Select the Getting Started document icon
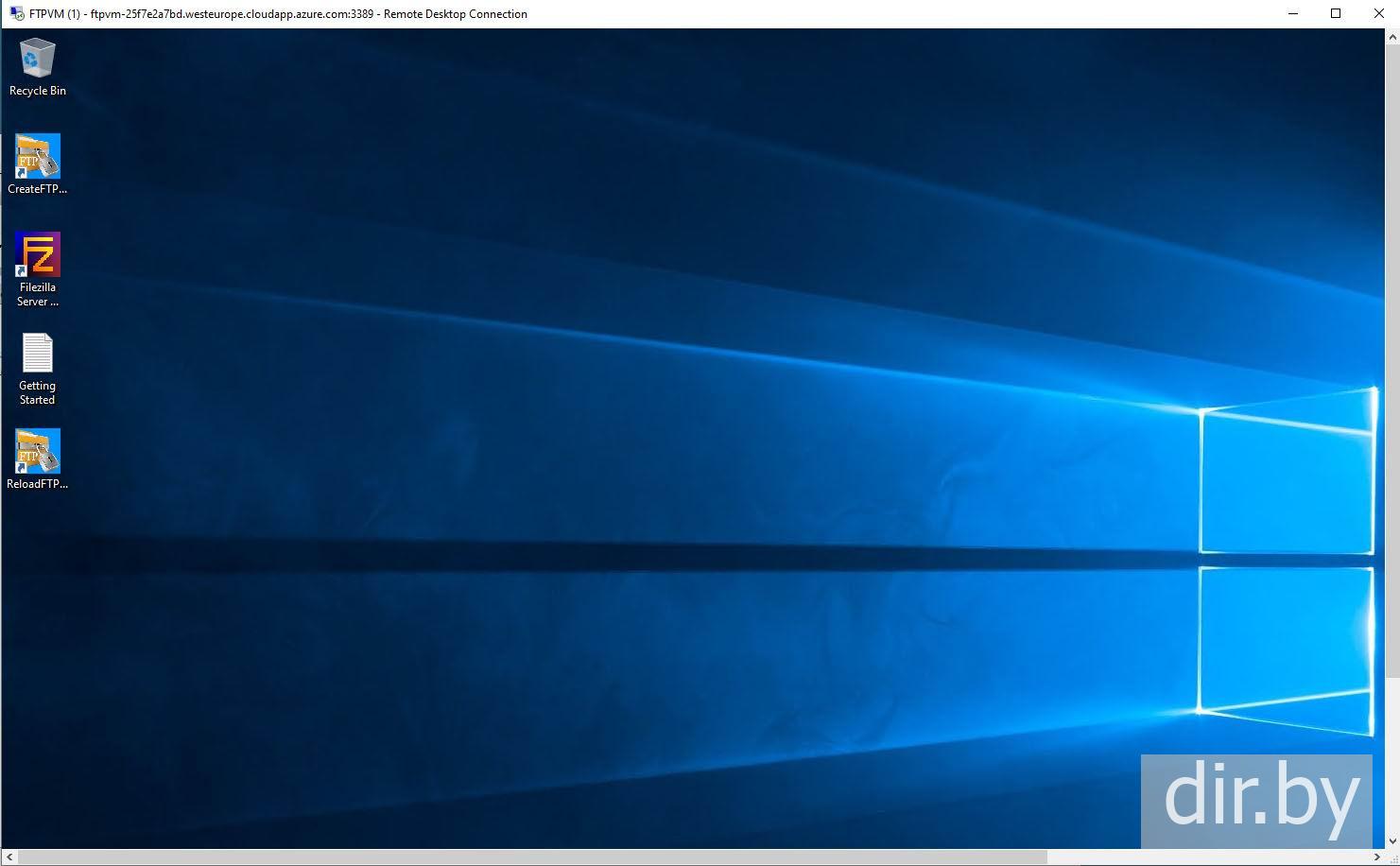The image size is (1400, 866). coord(37,354)
